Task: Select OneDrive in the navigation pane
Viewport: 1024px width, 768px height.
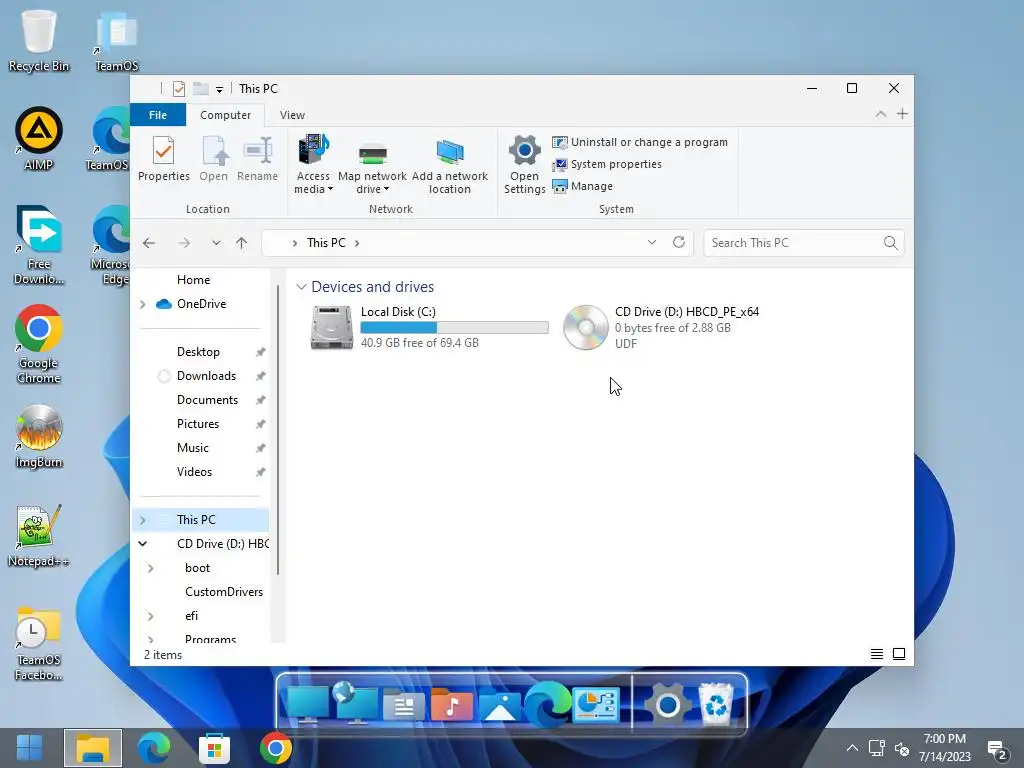Action: tap(201, 304)
